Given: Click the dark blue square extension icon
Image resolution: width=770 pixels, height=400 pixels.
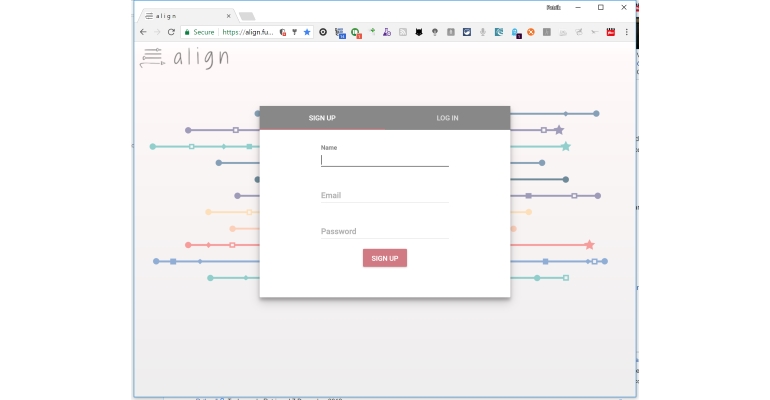Looking at the screenshot, I should [467, 32].
